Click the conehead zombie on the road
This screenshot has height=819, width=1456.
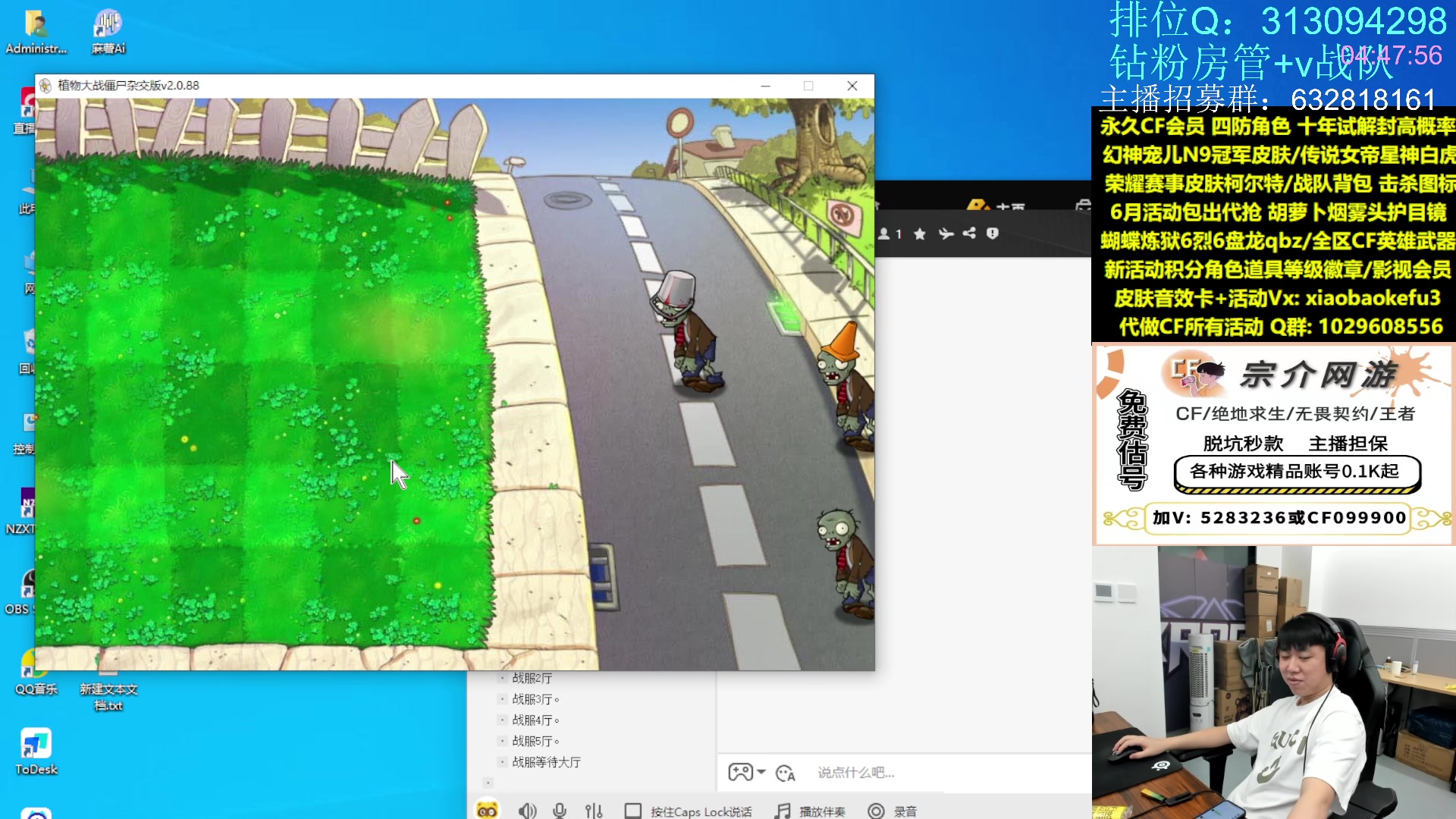point(845,387)
